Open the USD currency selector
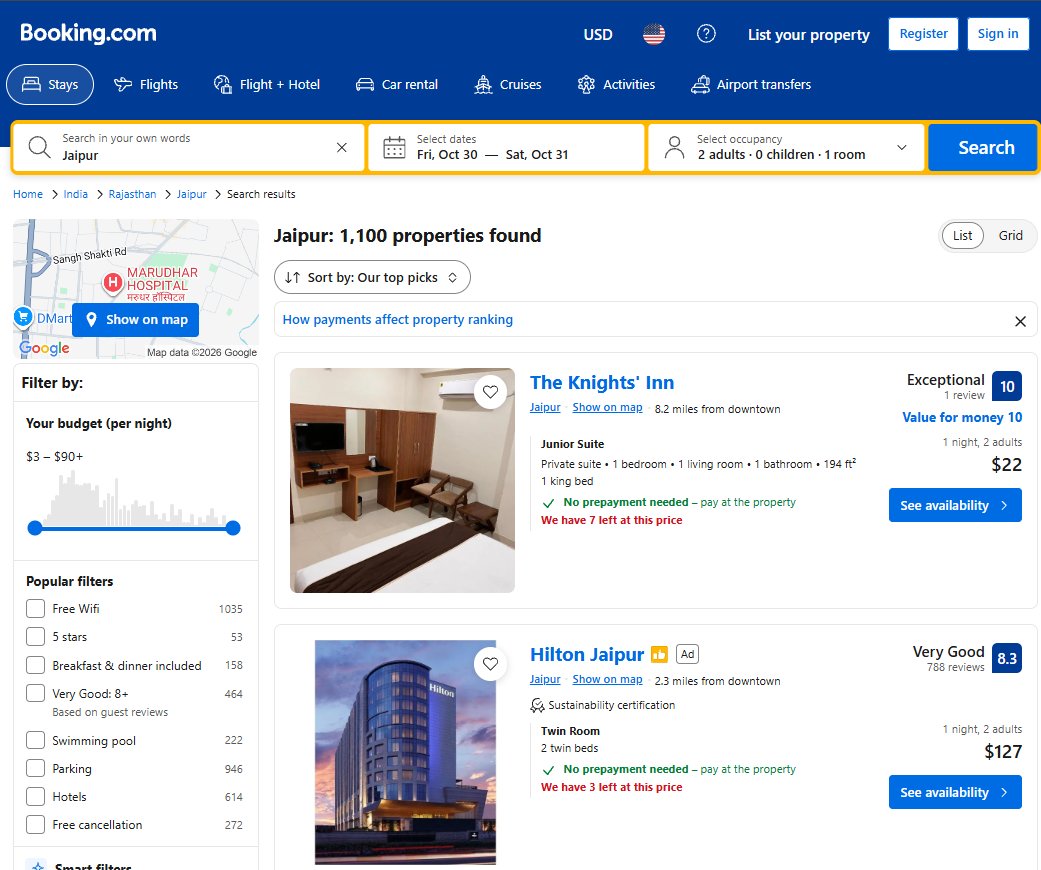The height and width of the screenshot is (870, 1041). pos(598,35)
